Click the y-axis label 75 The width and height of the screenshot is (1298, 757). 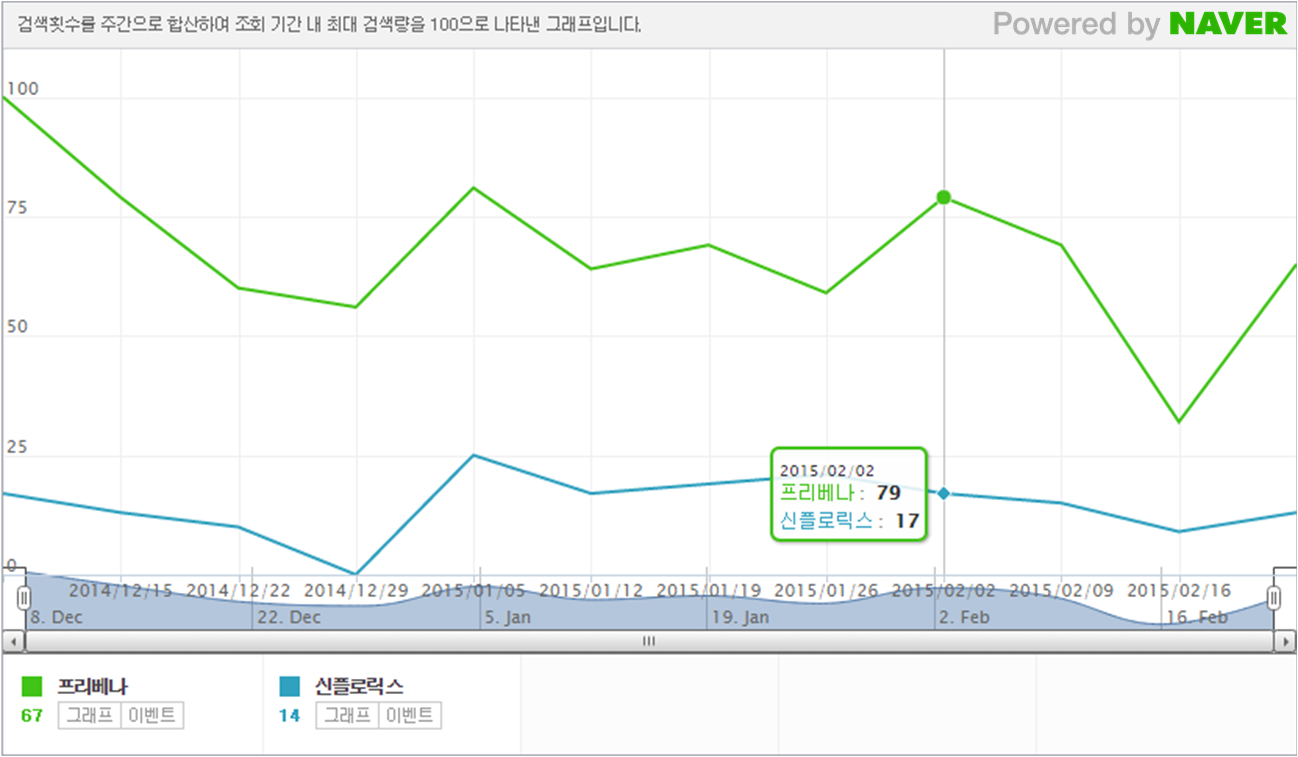point(16,208)
